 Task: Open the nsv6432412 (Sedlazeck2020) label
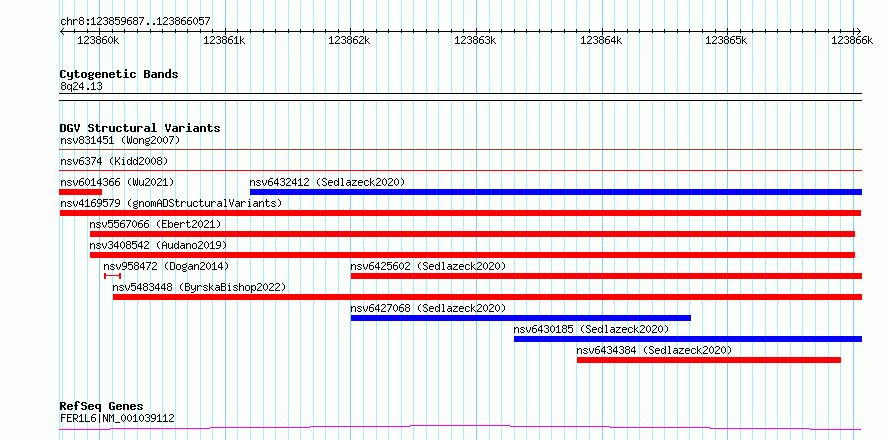coord(328,182)
